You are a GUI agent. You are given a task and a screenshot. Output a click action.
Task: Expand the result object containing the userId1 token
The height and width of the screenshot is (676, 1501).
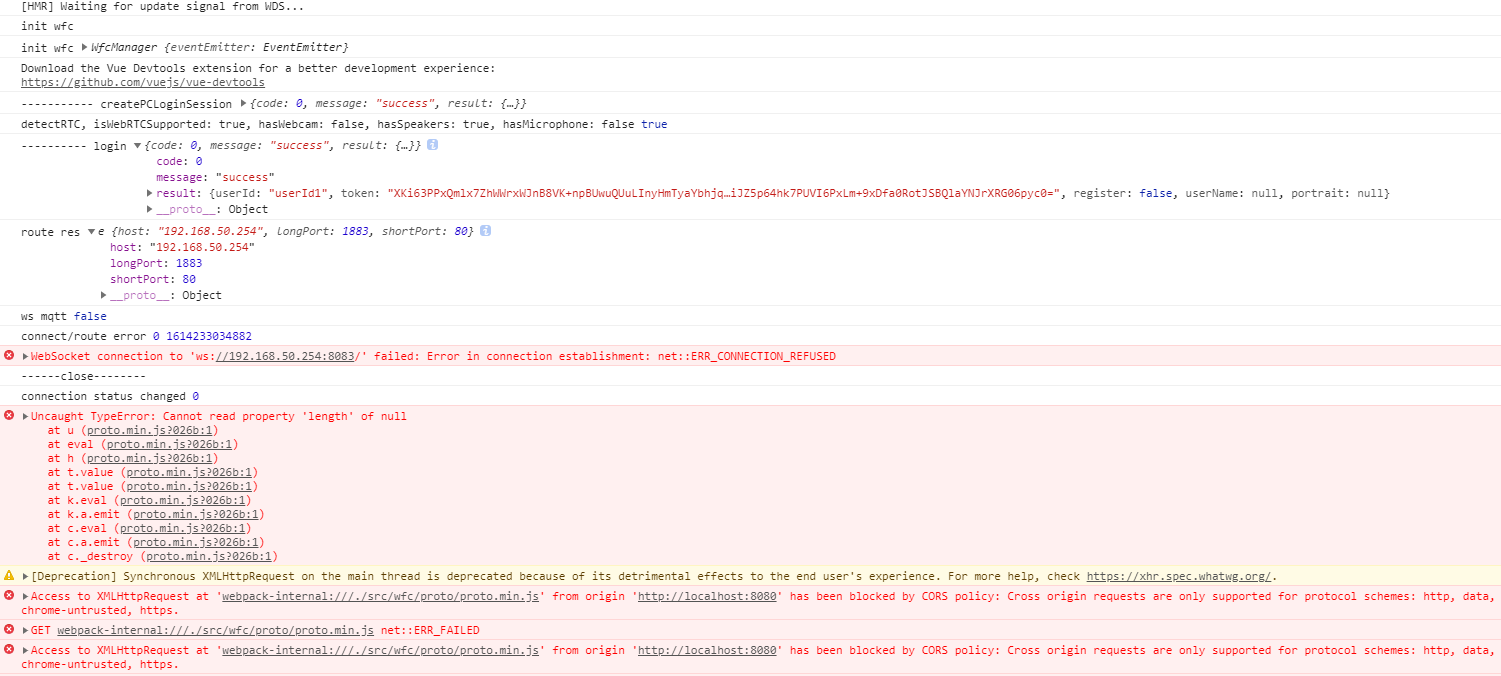[x=151, y=192]
